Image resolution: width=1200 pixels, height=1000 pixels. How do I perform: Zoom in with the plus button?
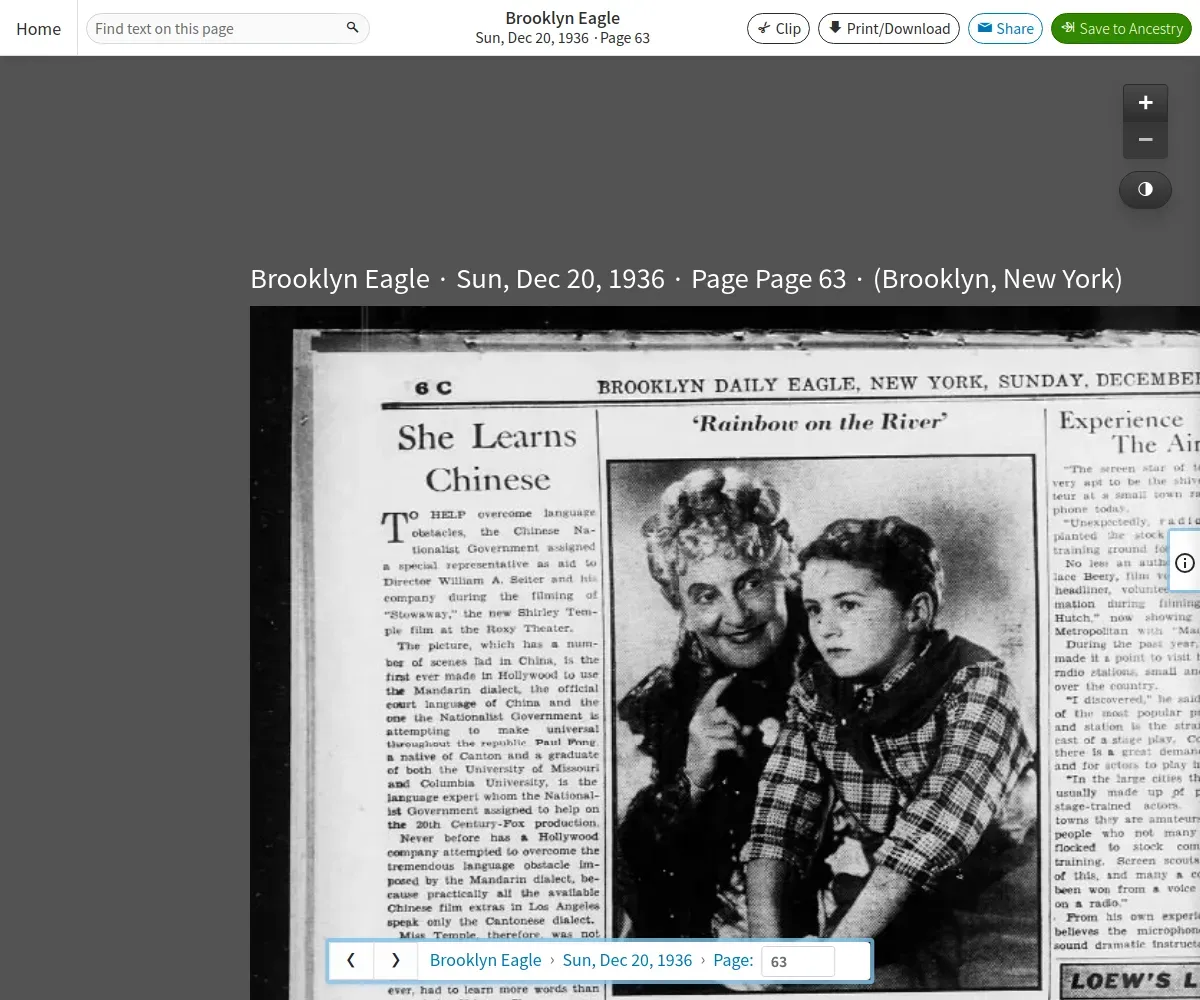[x=1145, y=103]
